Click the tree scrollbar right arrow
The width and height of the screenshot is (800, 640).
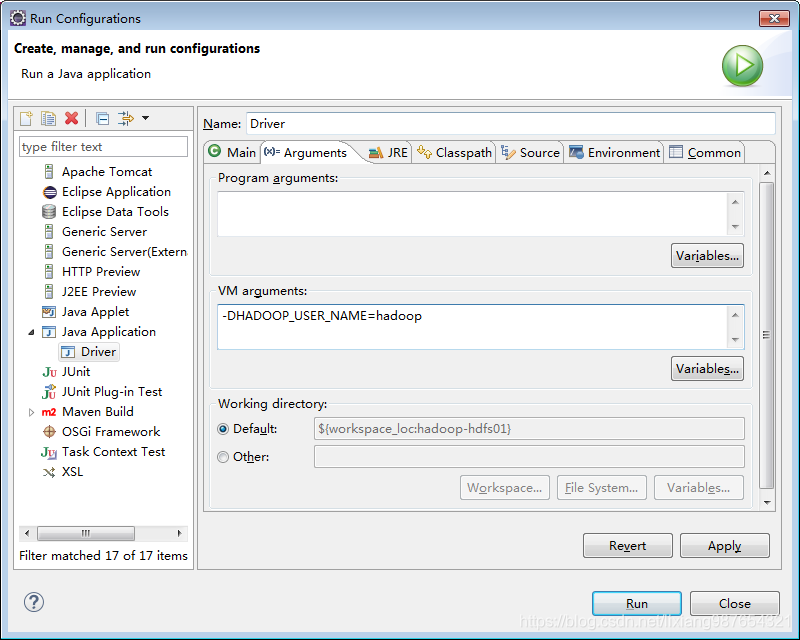point(180,533)
